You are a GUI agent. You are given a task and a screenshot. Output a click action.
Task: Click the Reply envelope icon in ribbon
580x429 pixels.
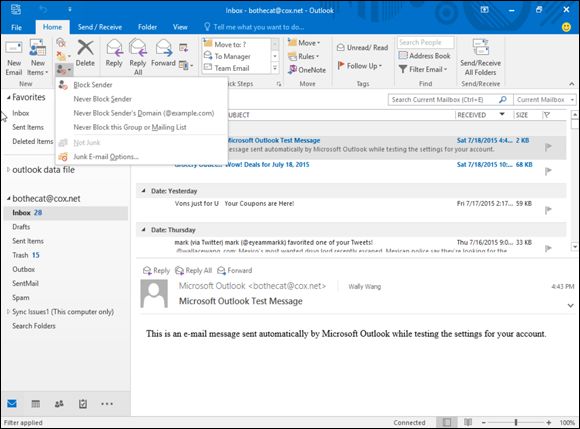pyautogui.click(x=114, y=48)
